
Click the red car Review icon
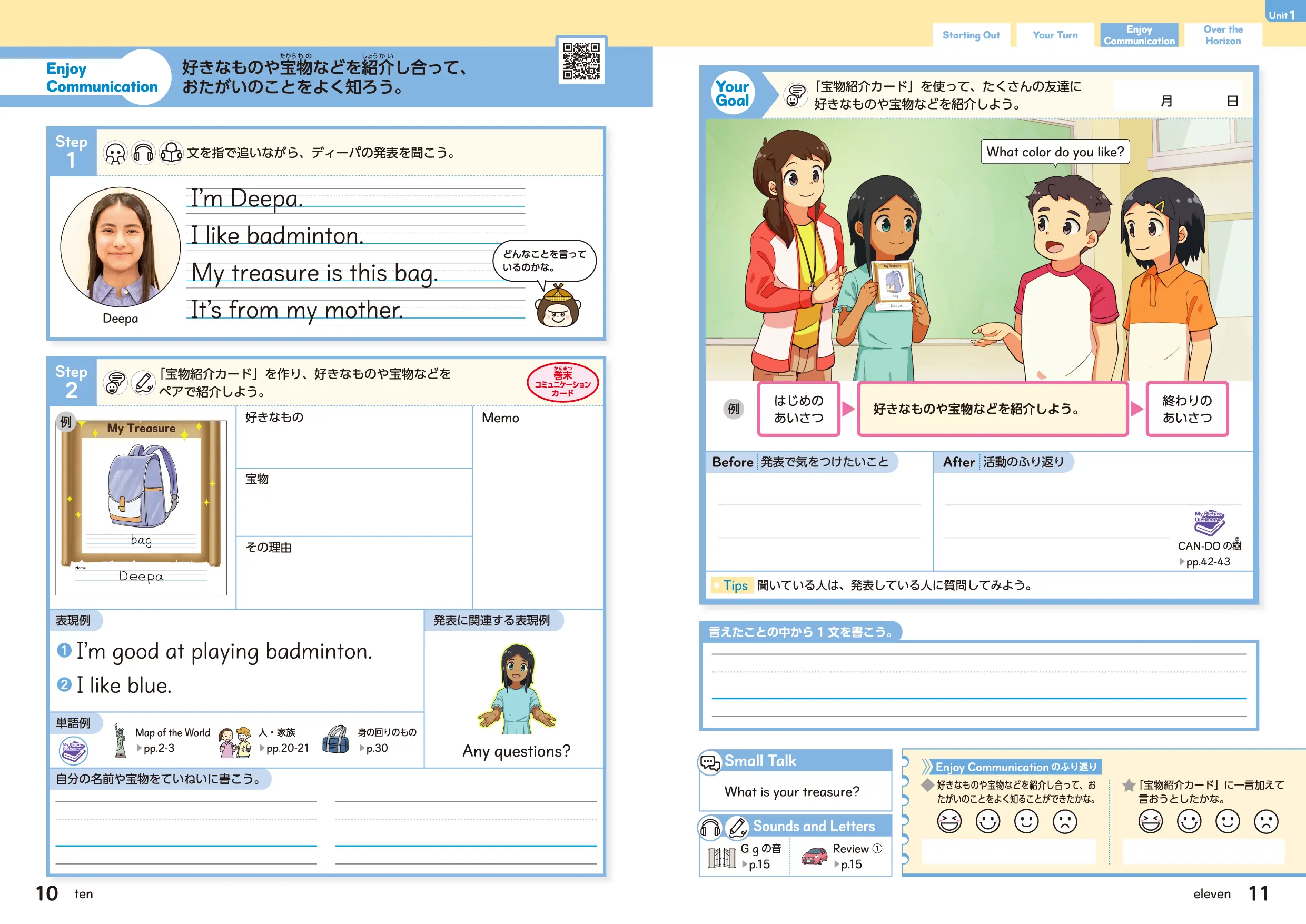[814, 856]
